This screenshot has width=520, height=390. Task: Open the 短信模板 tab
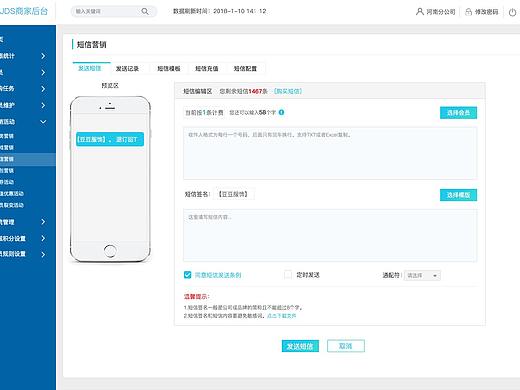click(169, 69)
